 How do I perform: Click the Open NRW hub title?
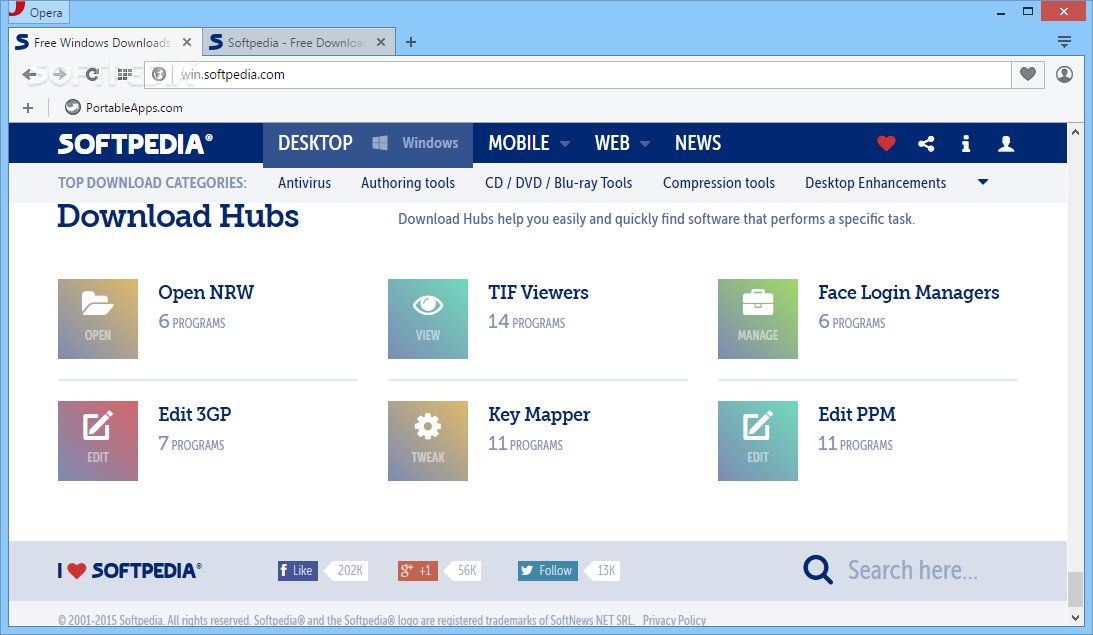pyautogui.click(x=206, y=292)
